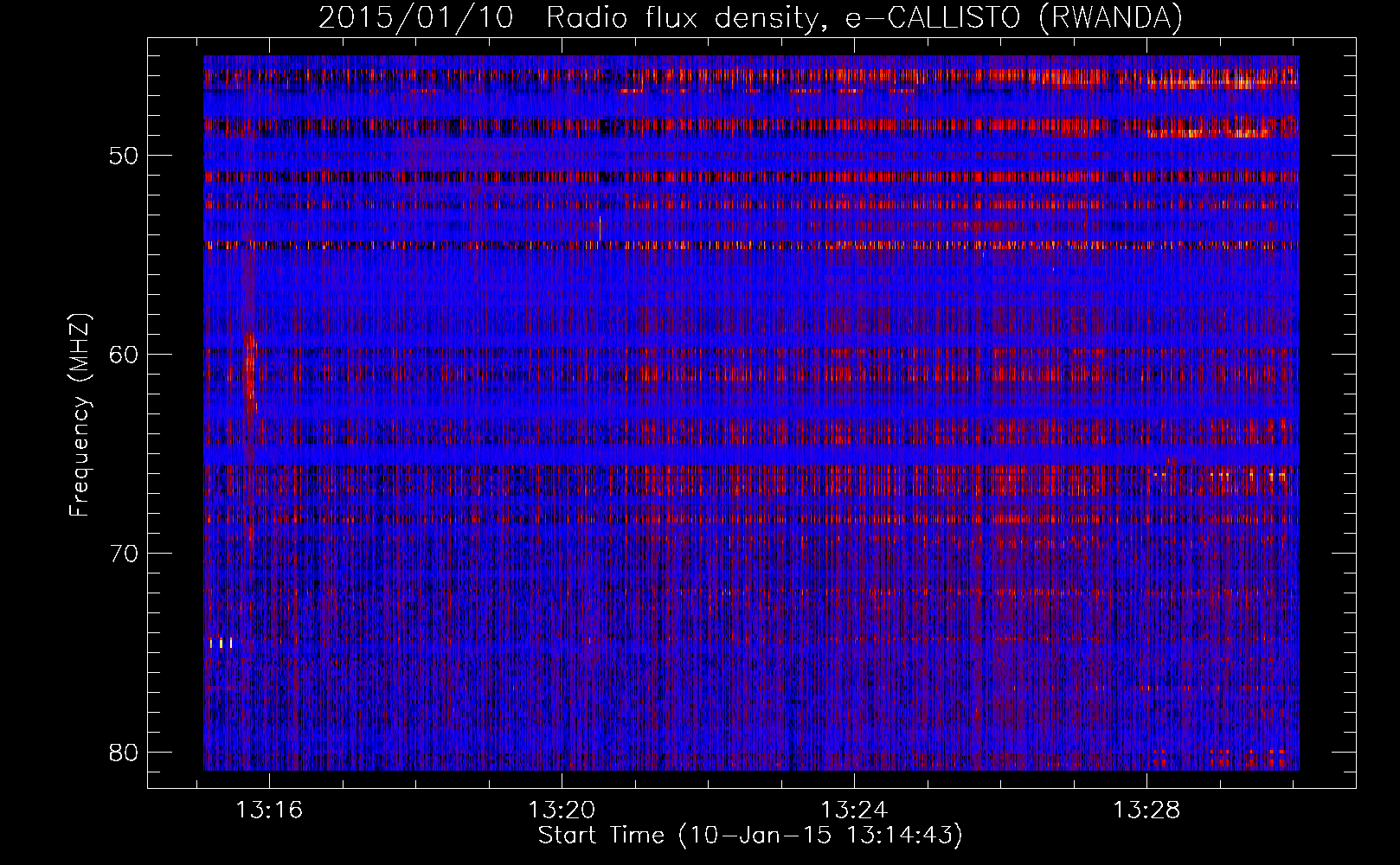Click the "Frequency (MHZ)" y-axis label
The height and width of the screenshot is (865, 1400).
tap(80, 415)
